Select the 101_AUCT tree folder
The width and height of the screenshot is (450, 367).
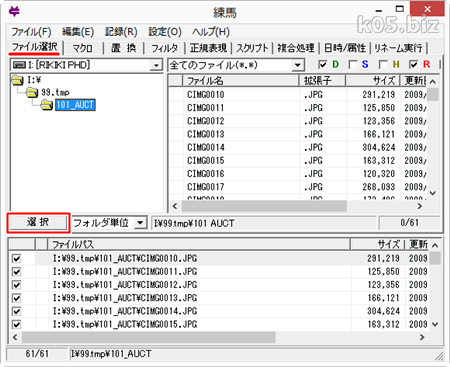tap(75, 105)
